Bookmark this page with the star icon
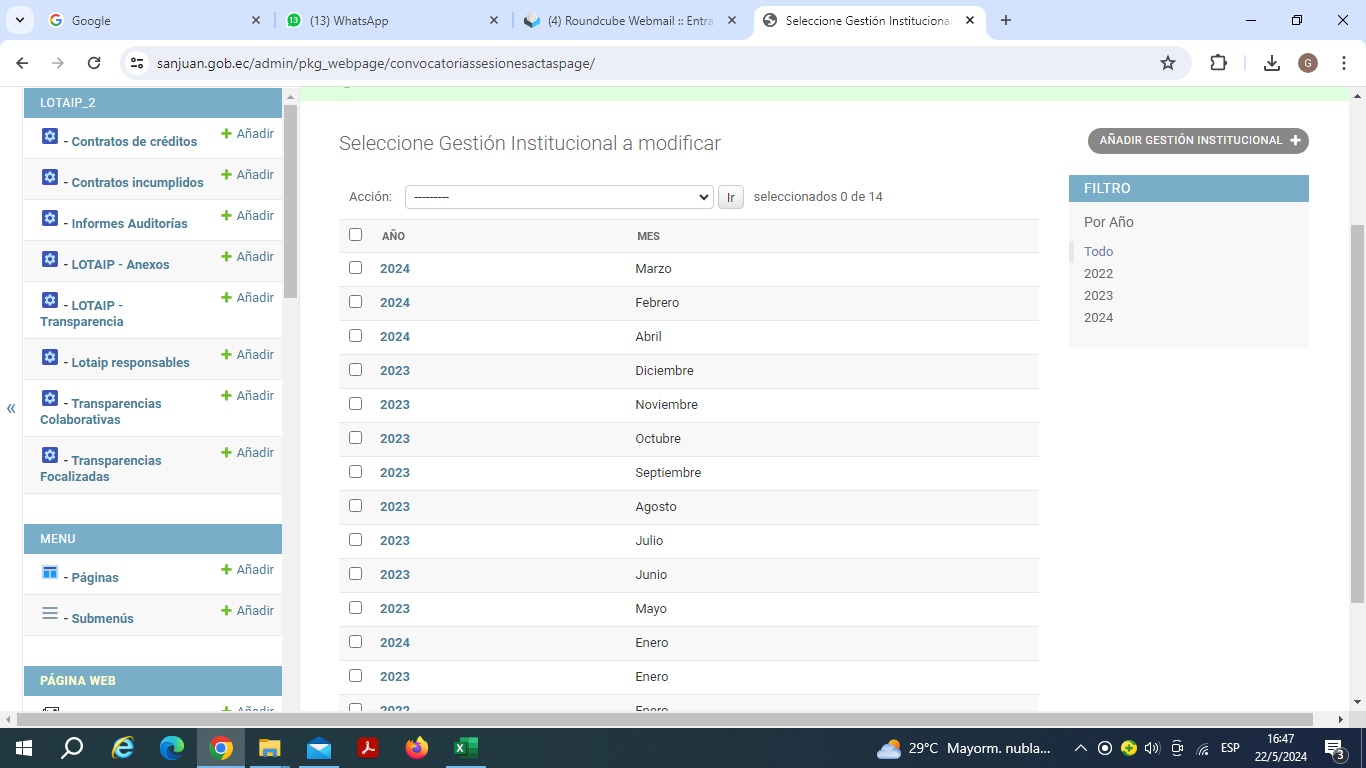The image size is (1366, 768). pyautogui.click(x=1168, y=63)
